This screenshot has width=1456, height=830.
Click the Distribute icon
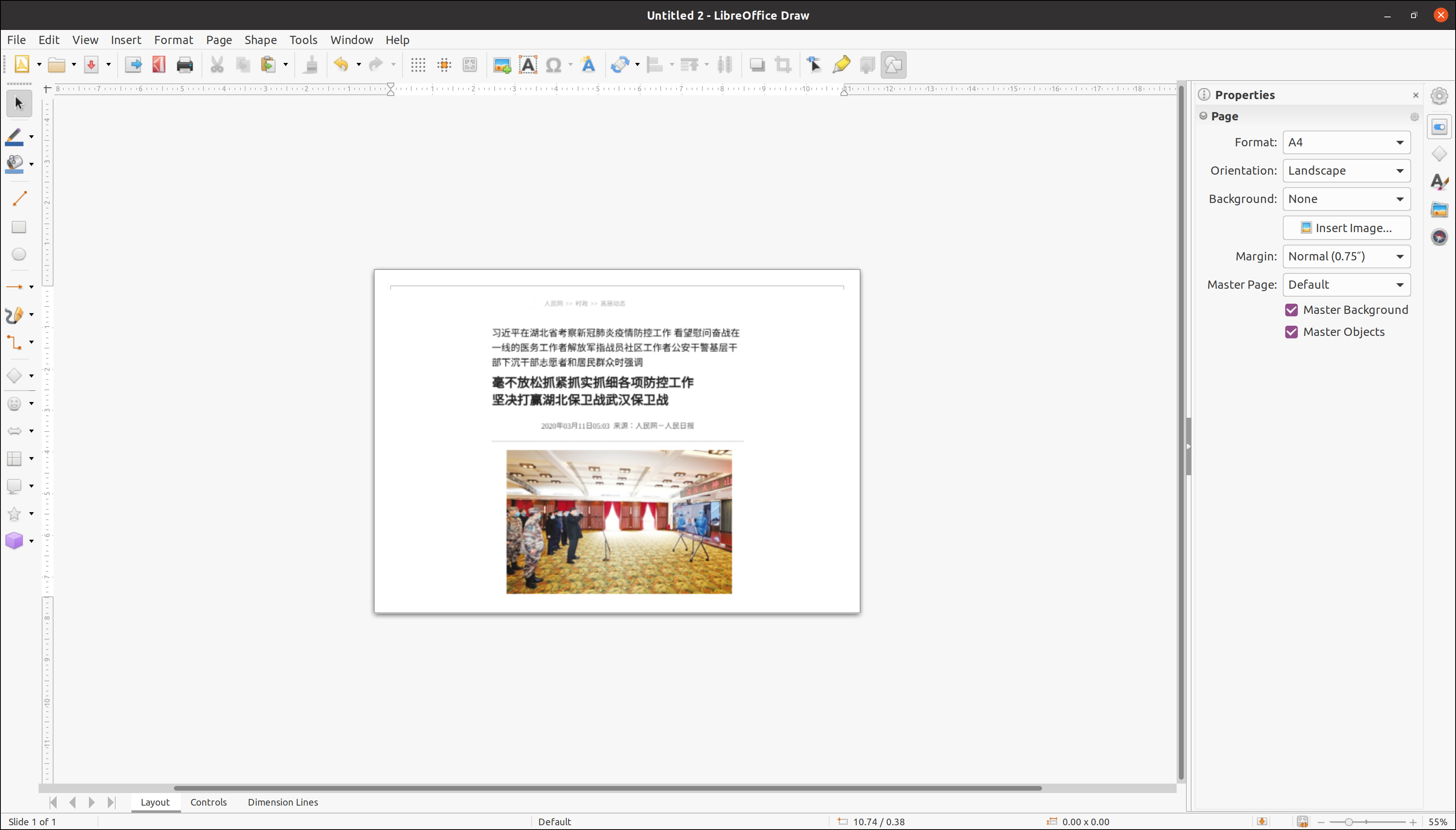(724, 65)
